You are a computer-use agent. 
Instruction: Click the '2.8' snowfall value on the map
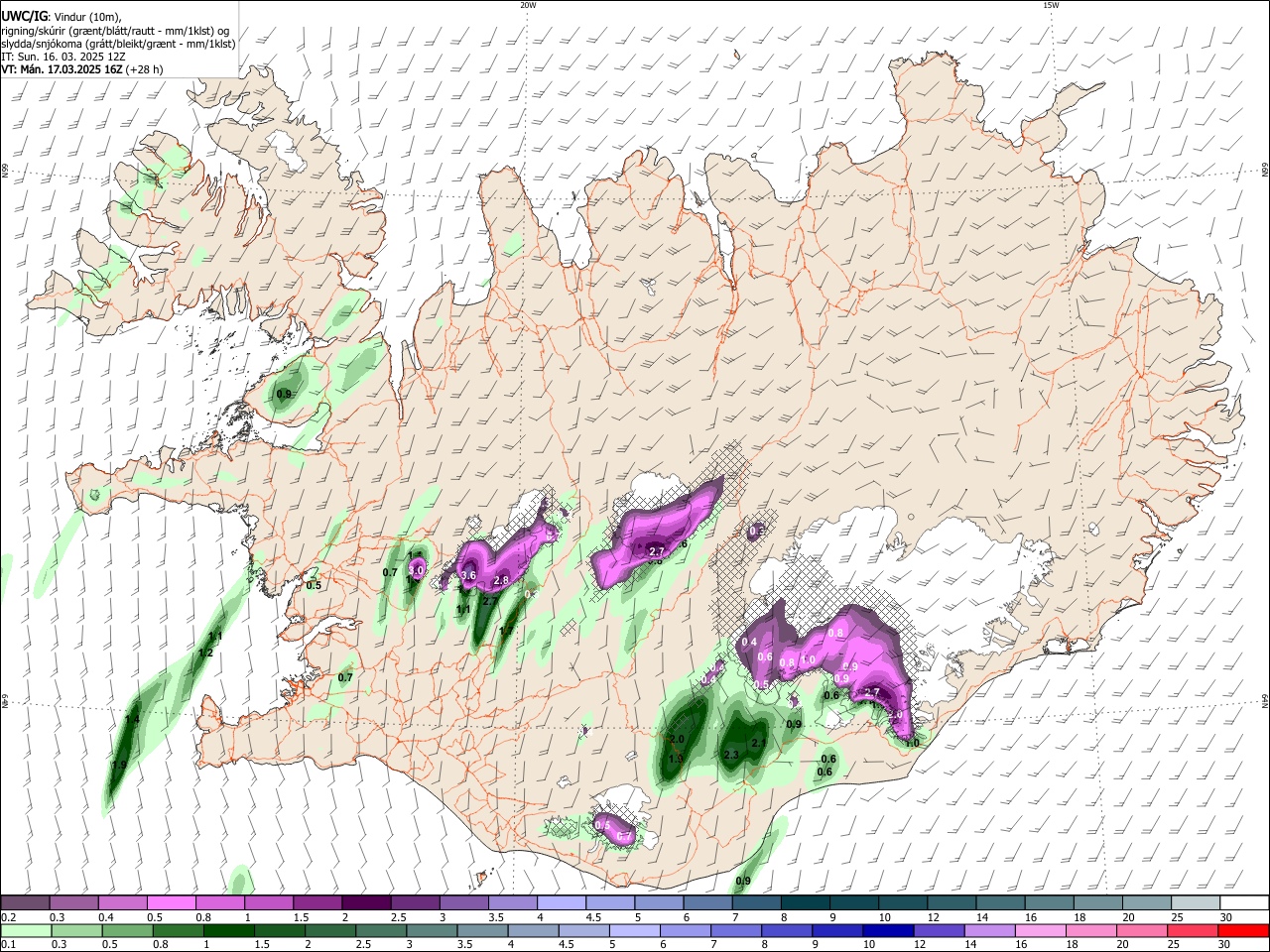tap(501, 581)
